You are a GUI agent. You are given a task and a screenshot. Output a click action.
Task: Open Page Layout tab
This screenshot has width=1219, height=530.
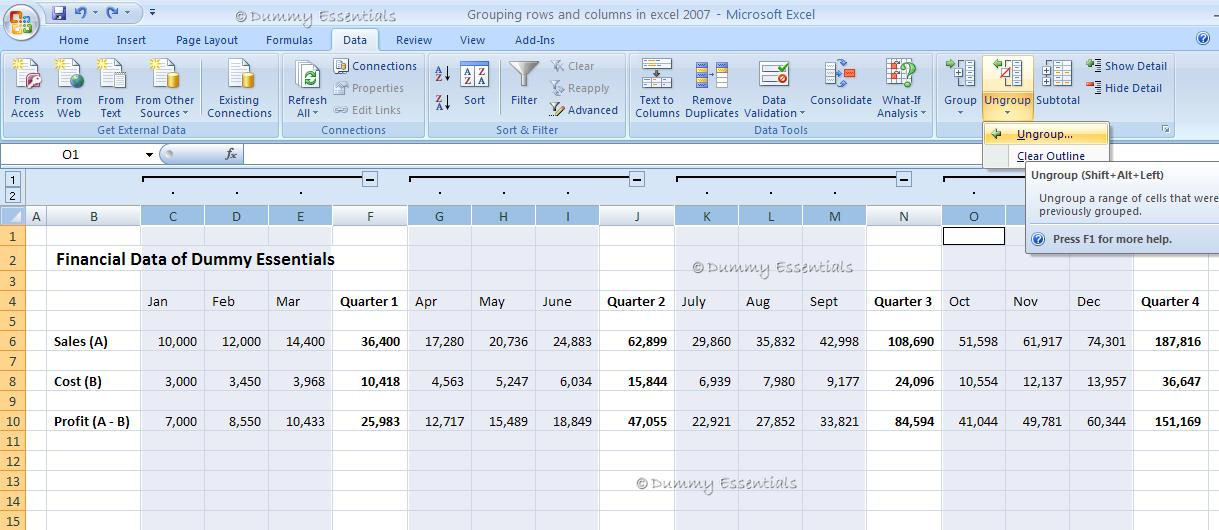point(207,40)
